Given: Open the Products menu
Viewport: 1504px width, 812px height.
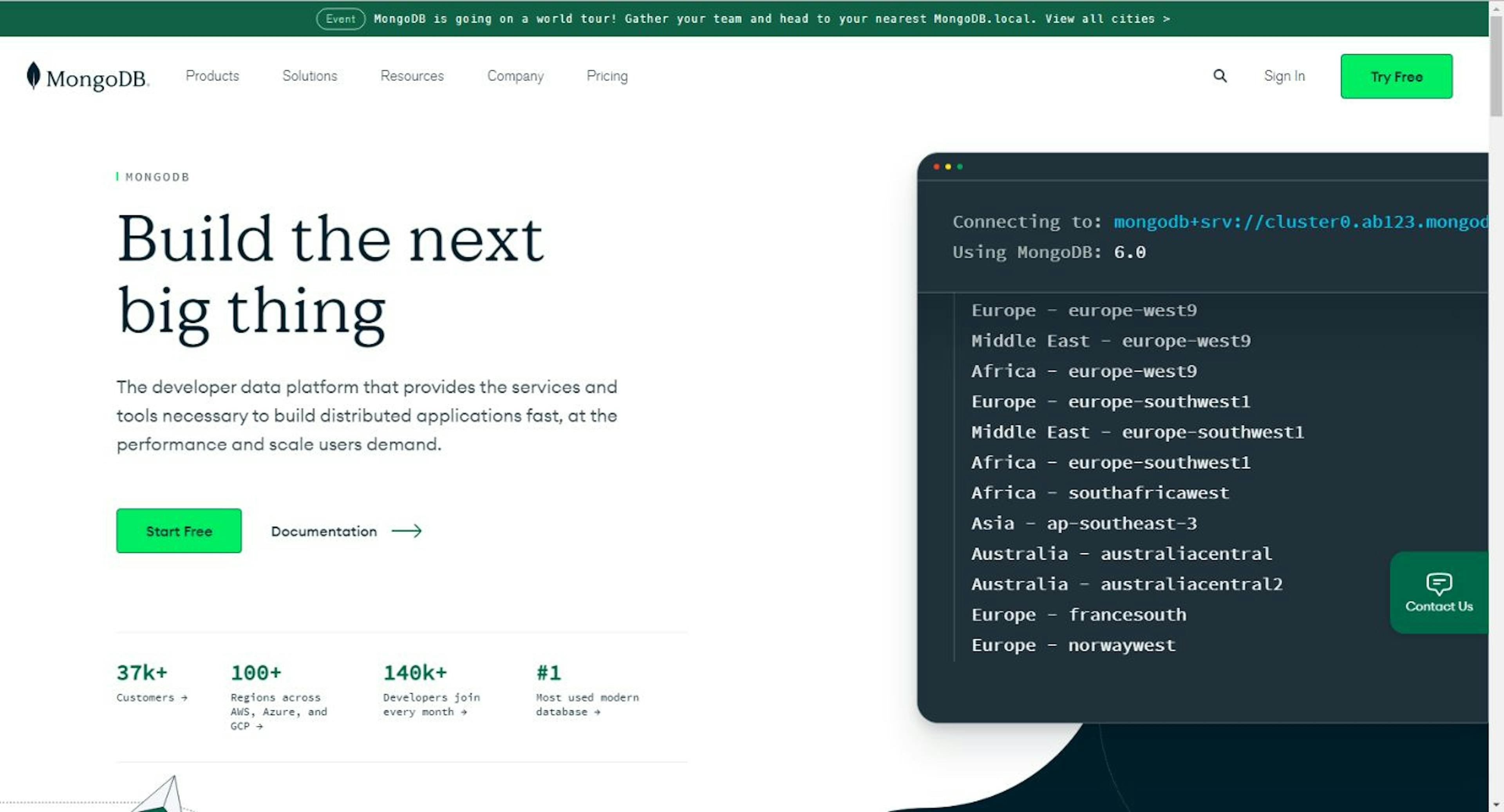Looking at the screenshot, I should click(x=213, y=76).
